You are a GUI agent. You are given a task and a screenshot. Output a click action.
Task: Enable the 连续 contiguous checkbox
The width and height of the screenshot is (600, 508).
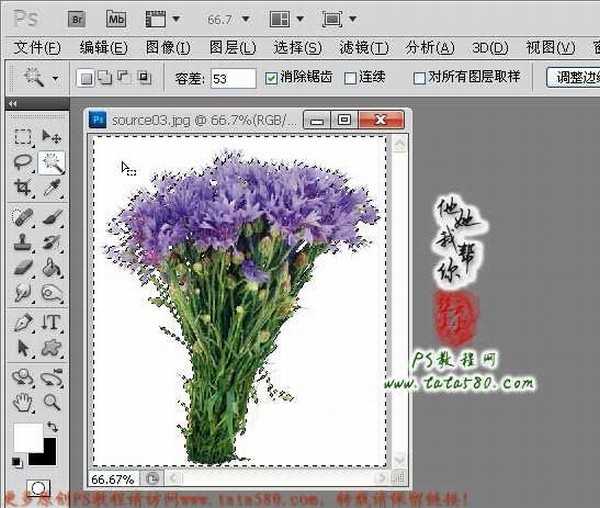click(350, 77)
